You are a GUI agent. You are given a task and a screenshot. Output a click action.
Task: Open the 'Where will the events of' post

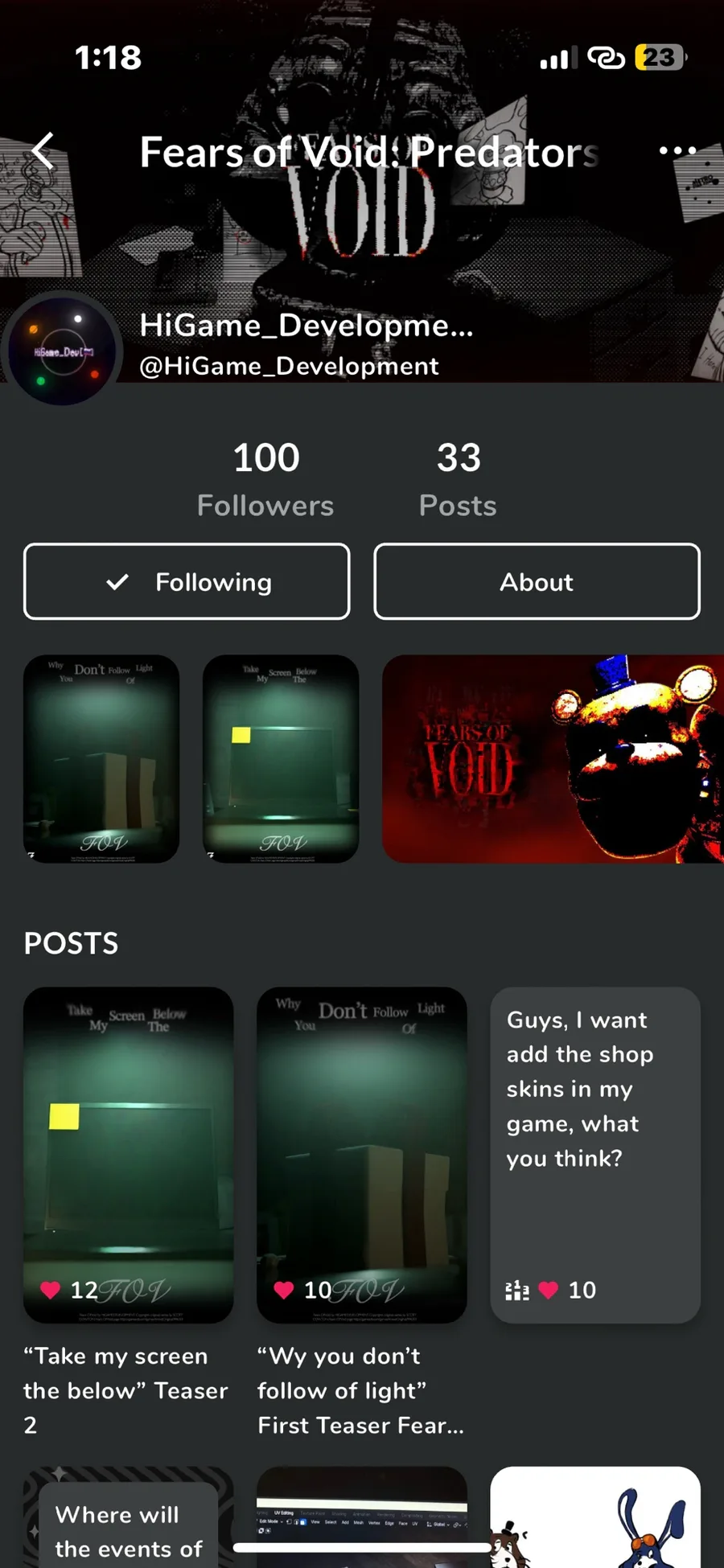pos(129,1517)
